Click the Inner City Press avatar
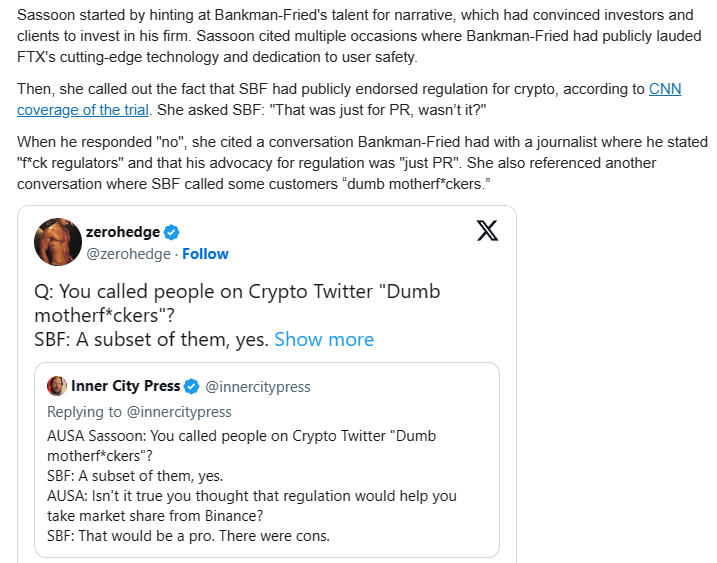717x563 pixels. pos(57,386)
